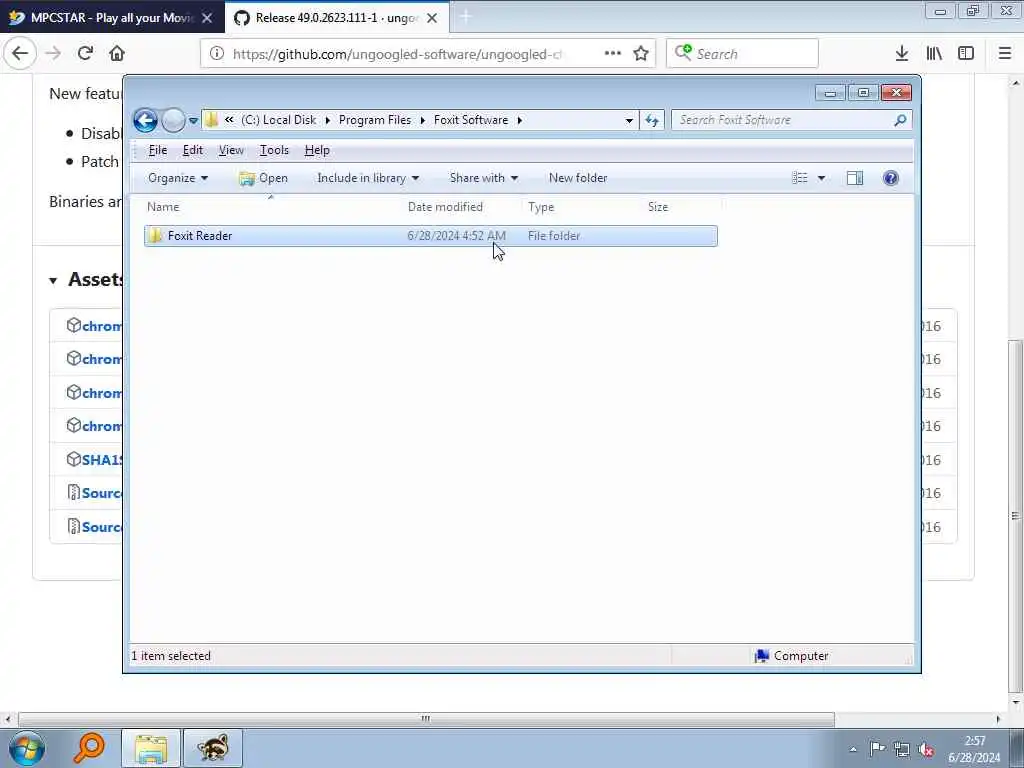
Task: Click Explorer's greyed Forward arrow button
Action: (x=174, y=120)
